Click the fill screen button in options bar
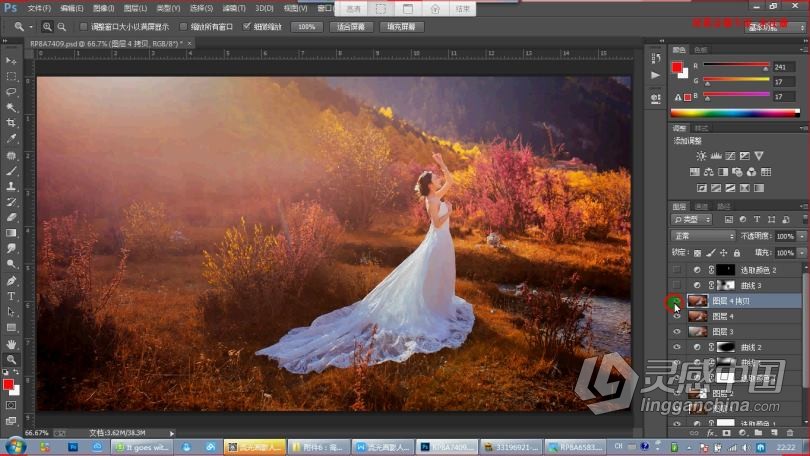Viewport: 810px width, 456px height. [401, 26]
